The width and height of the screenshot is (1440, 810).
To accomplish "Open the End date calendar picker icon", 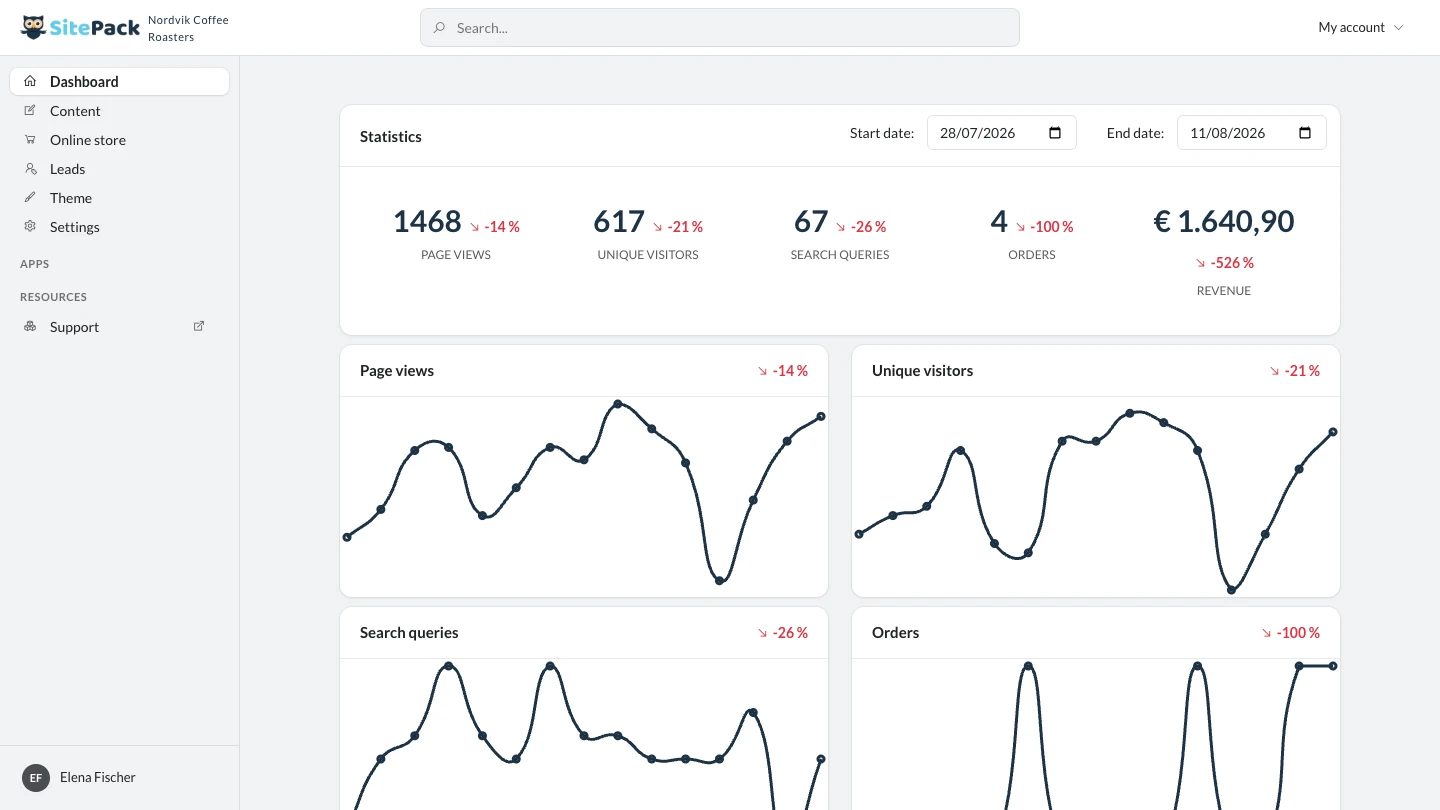I will pos(1305,133).
